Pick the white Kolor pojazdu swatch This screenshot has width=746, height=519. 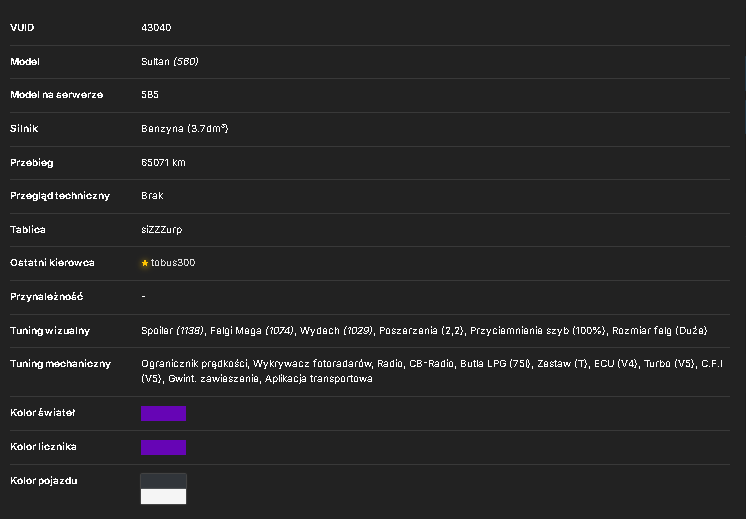pyautogui.click(x=163, y=496)
